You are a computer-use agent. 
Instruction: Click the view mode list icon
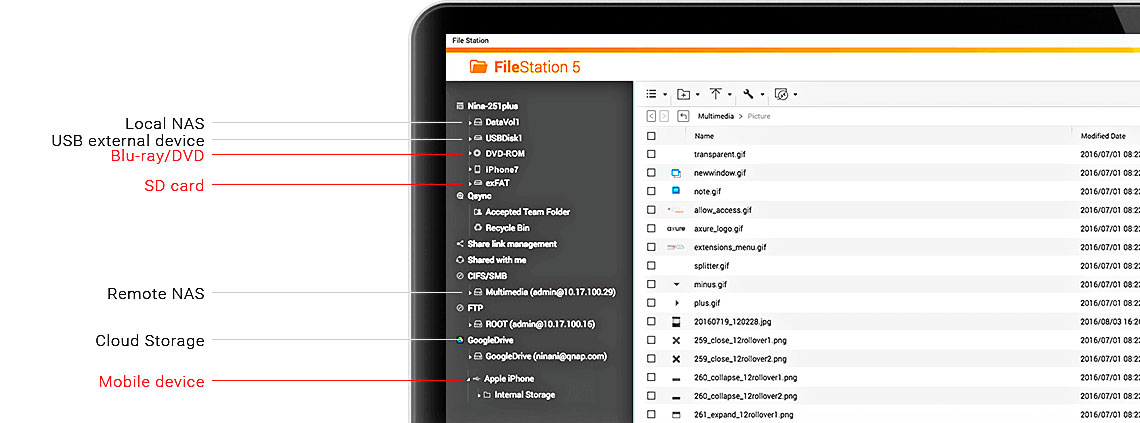[x=651, y=94]
